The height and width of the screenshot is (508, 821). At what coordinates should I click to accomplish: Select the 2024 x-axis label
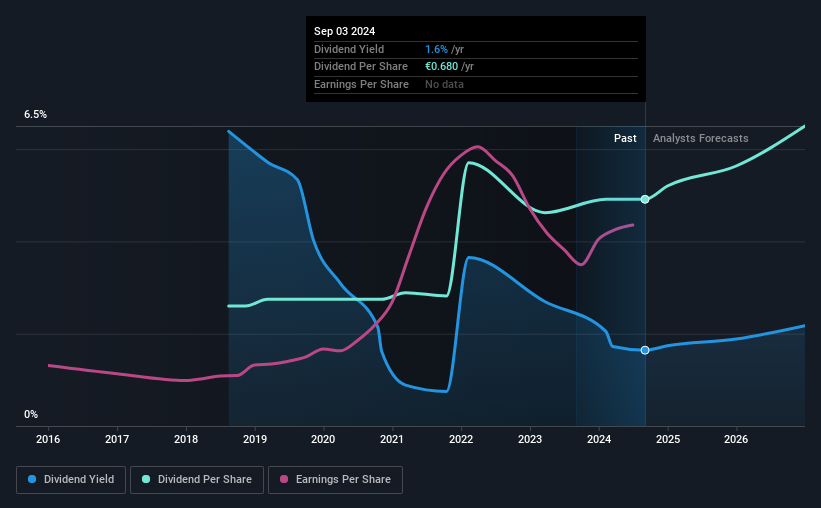click(x=599, y=439)
